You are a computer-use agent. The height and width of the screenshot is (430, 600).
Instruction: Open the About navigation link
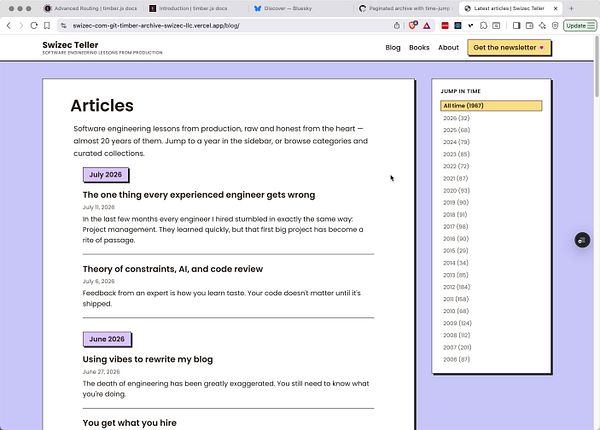pos(448,47)
